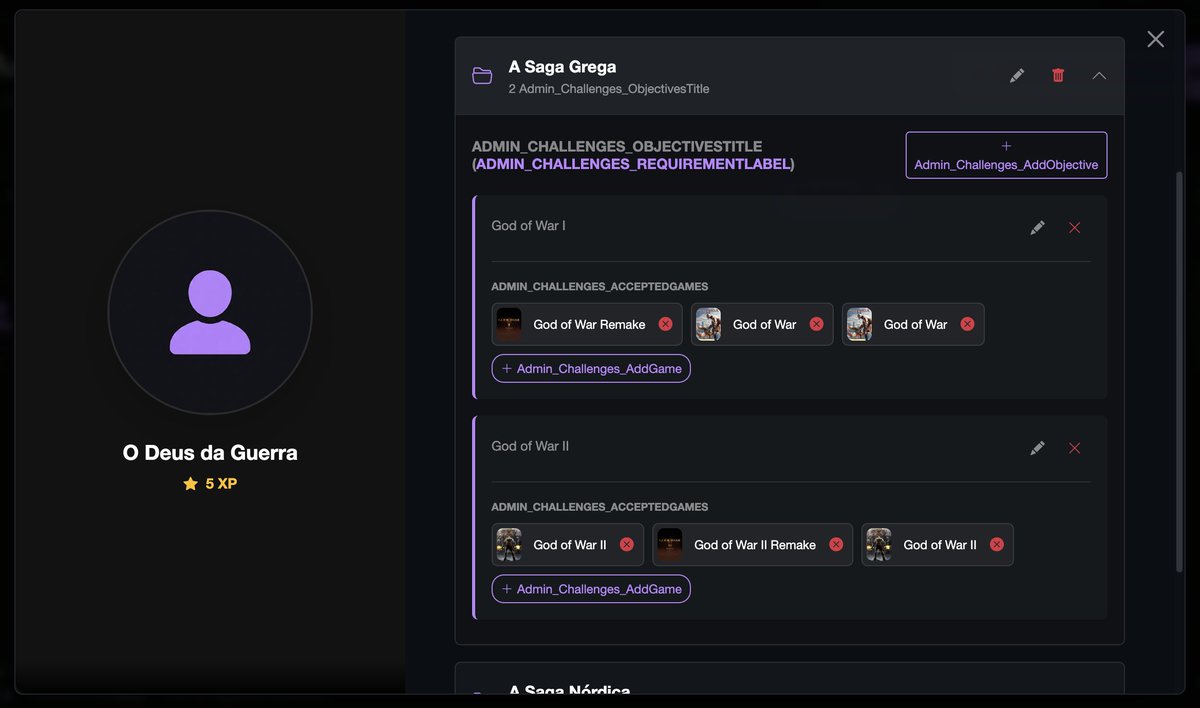Remove the God of War II chip after the Remake chip
This screenshot has height=708, width=1200.
(997, 545)
